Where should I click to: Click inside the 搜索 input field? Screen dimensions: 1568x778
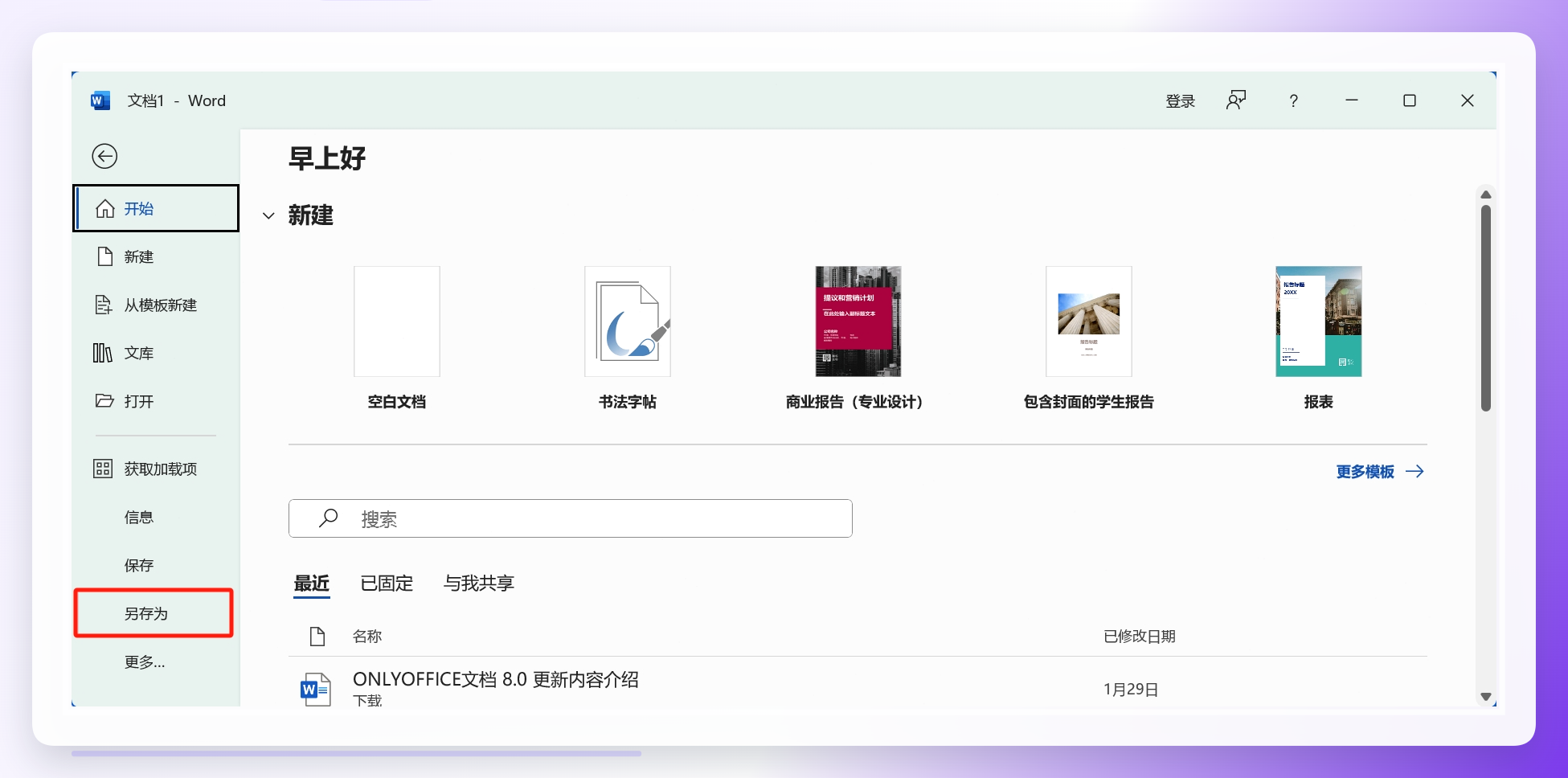click(x=571, y=518)
